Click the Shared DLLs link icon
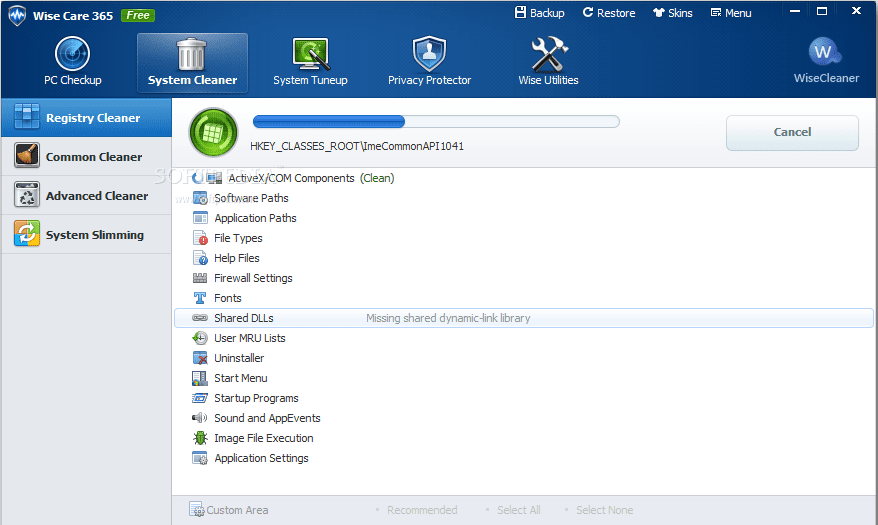Screen dimensions: 878x525 tap(200, 318)
